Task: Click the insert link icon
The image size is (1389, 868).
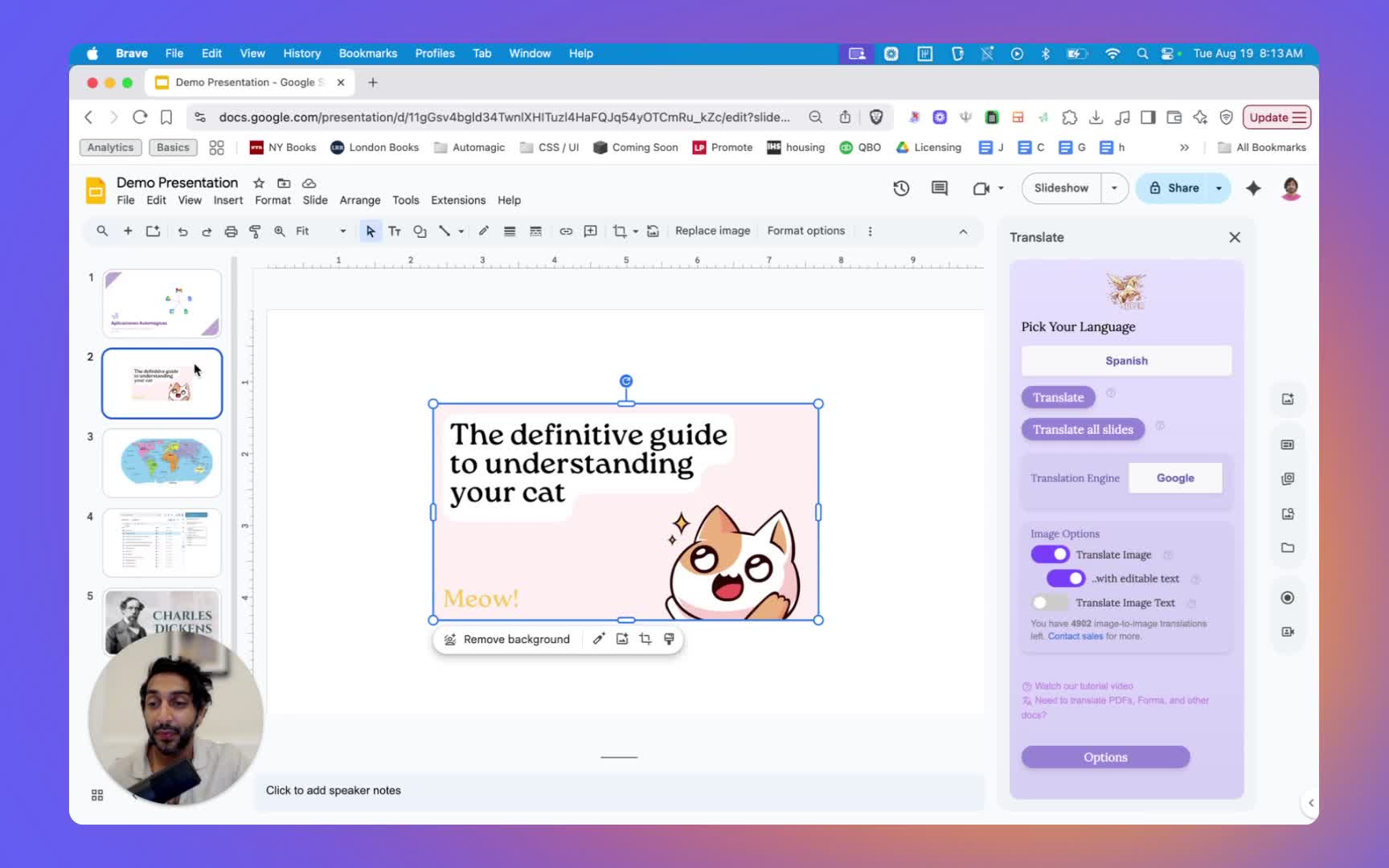Action: 566,231
